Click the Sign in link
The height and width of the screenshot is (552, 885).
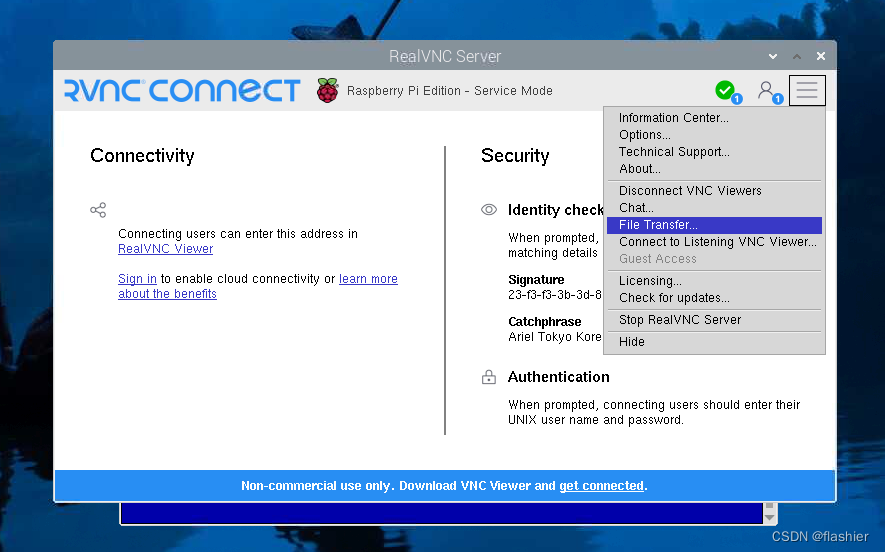pos(137,279)
